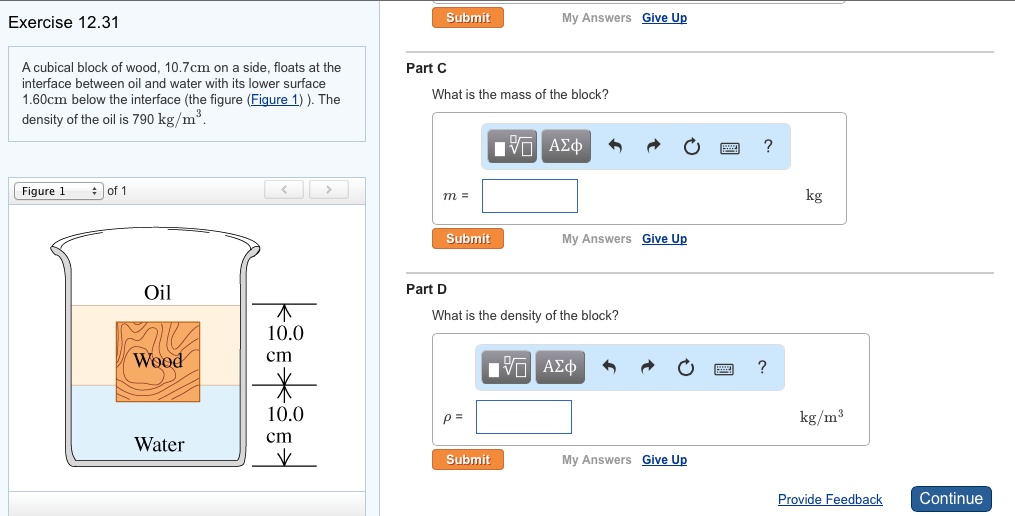Submit the Part C mass answer
The height and width of the screenshot is (516, 1015).
tap(468, 239)
